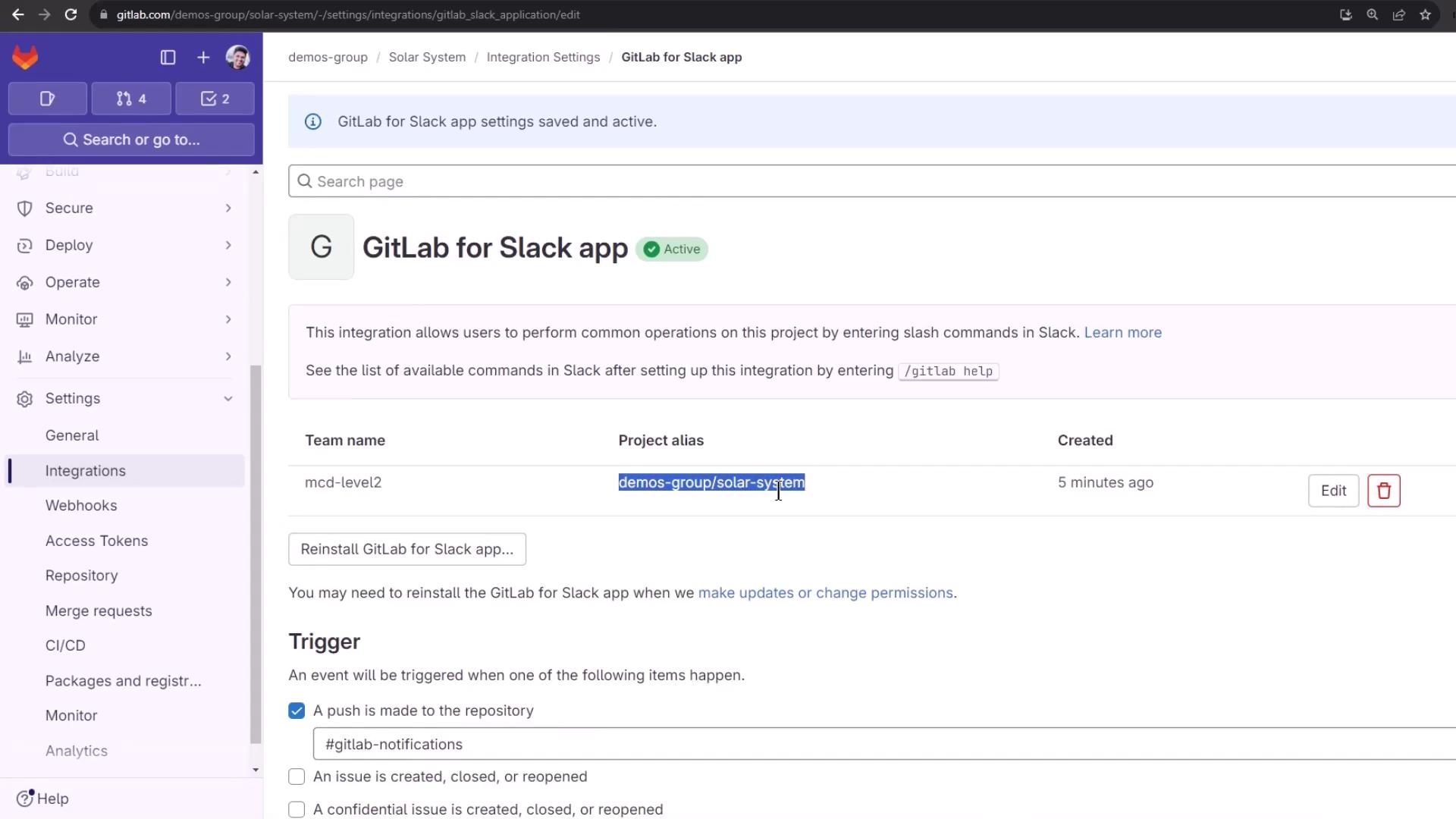This screenshot has width=1456, height=819.
Task: Open the user avatar menu
Action: pos(237,58)
